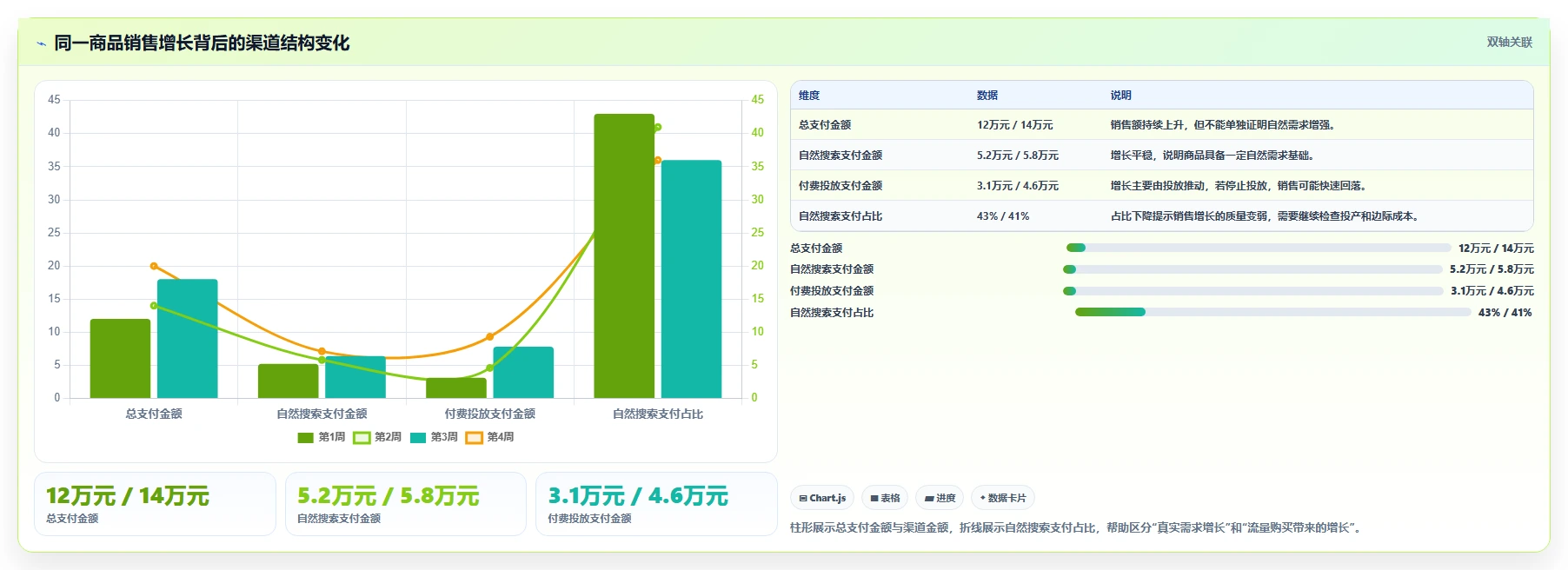Click the 双轴关联 tag in the header
The height and width of the screenshot is (570, 1568).
click(1509, 42)
